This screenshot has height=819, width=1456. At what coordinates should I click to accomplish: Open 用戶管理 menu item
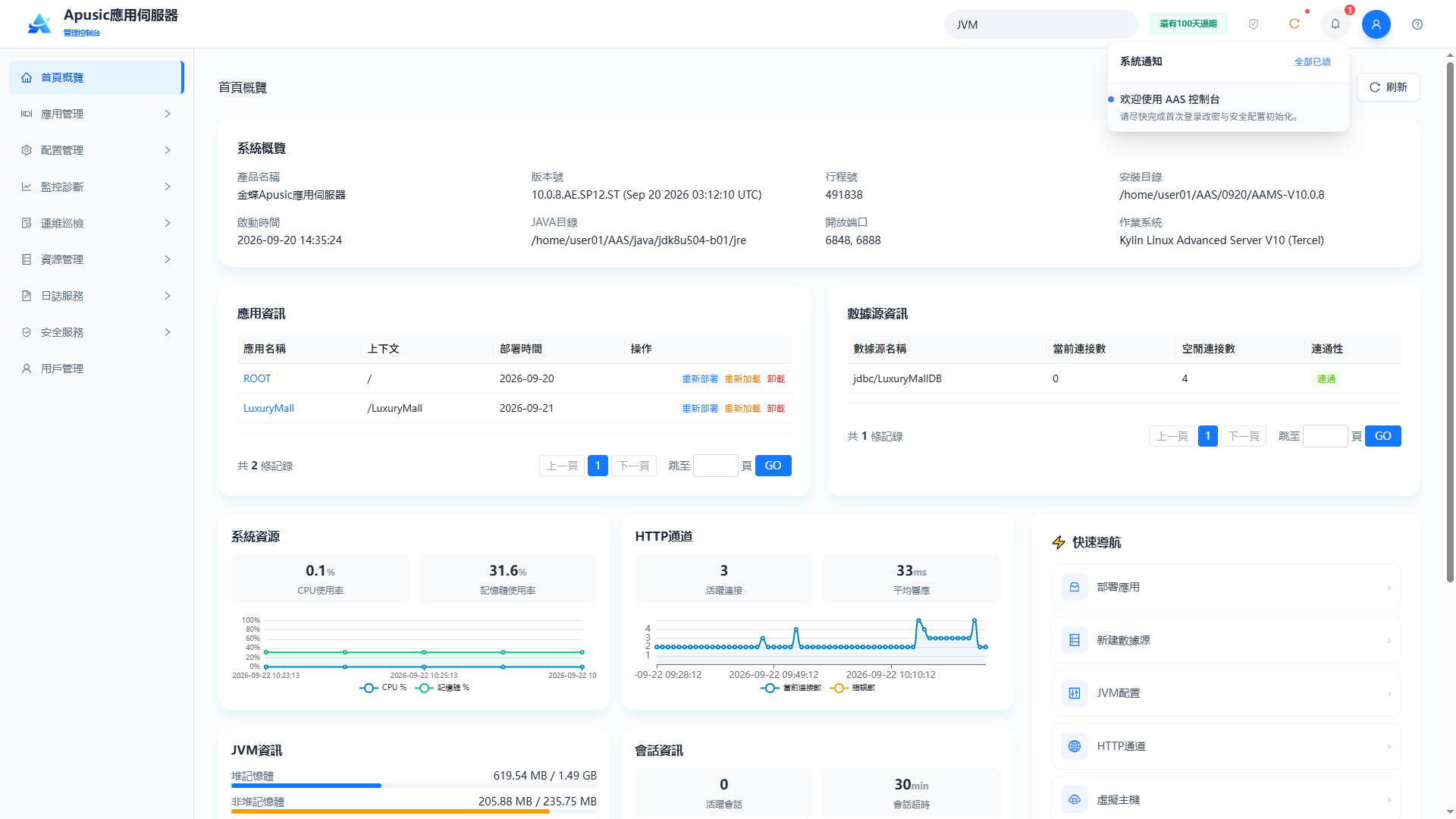(96, 369)
